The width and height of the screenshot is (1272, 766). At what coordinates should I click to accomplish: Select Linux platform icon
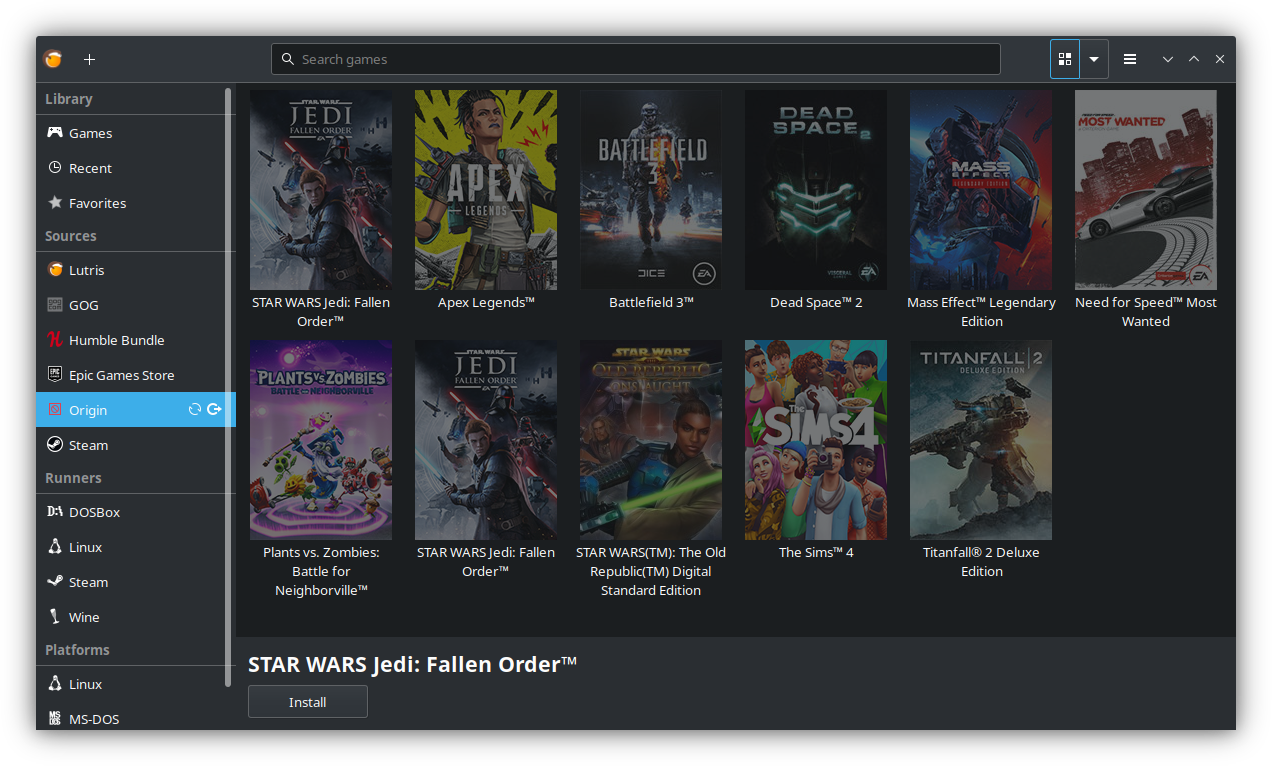point(55,684)
